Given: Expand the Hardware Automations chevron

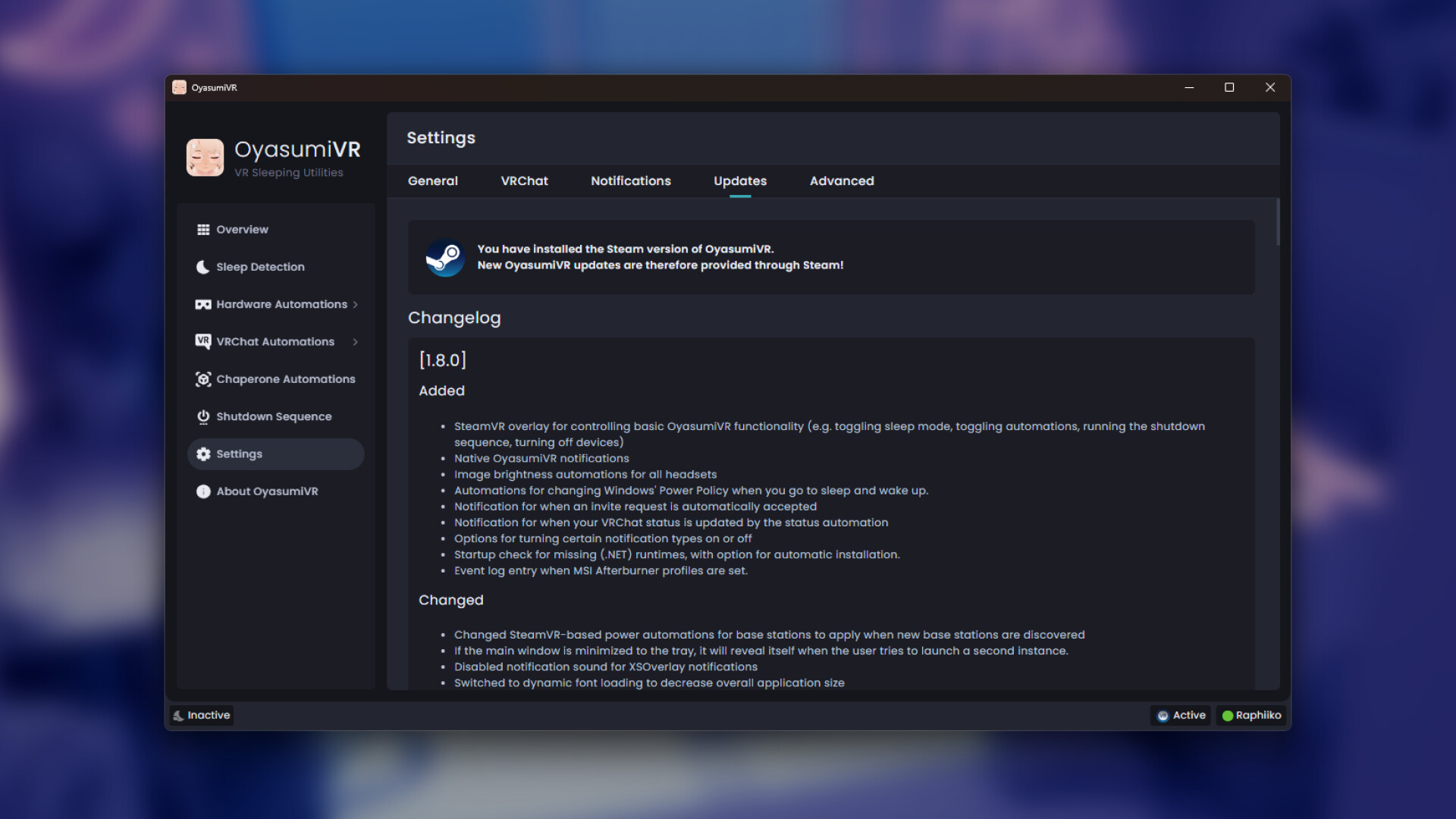Looking at the screenshot, I should tap(354, 304).
